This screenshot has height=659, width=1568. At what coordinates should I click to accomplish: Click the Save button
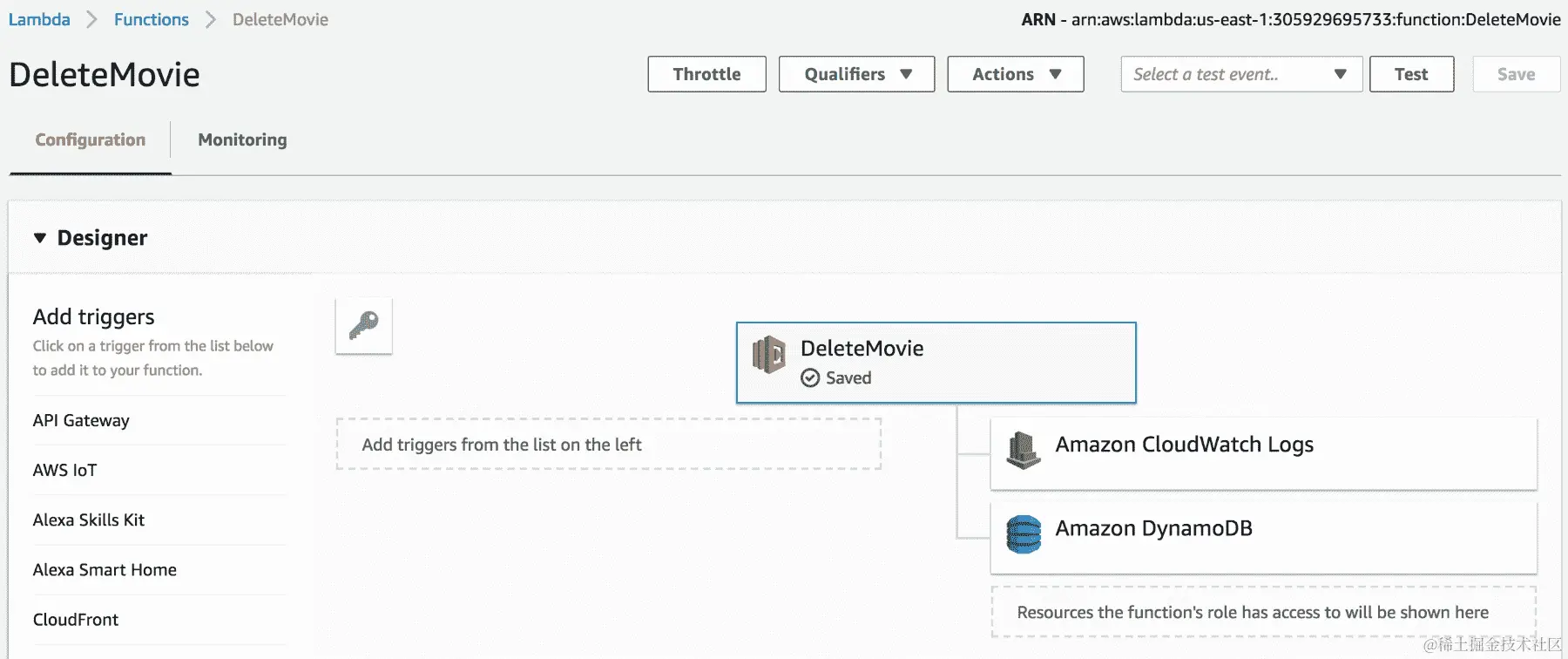[x=1516, y=74]
